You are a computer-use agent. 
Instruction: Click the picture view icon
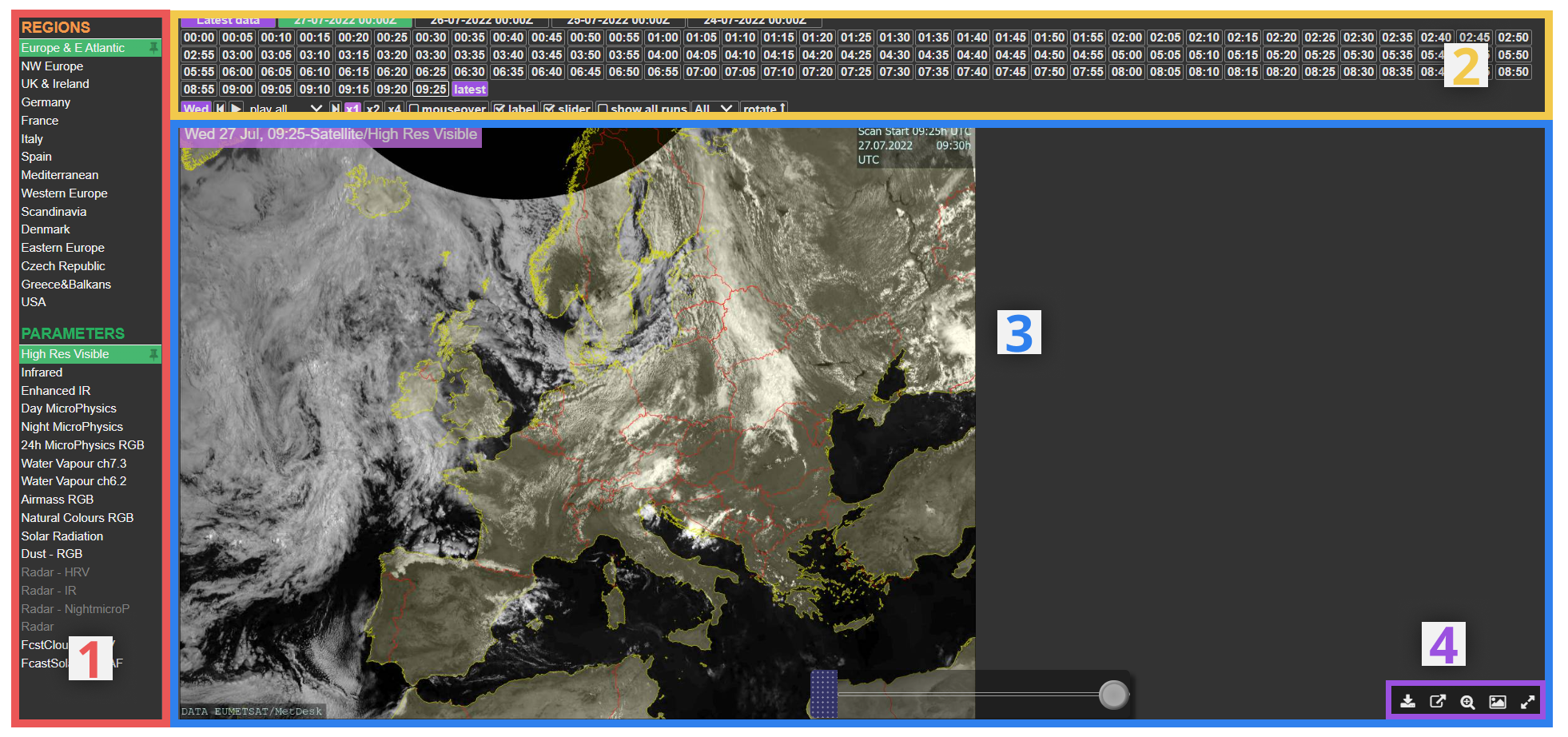(1497, 701)
